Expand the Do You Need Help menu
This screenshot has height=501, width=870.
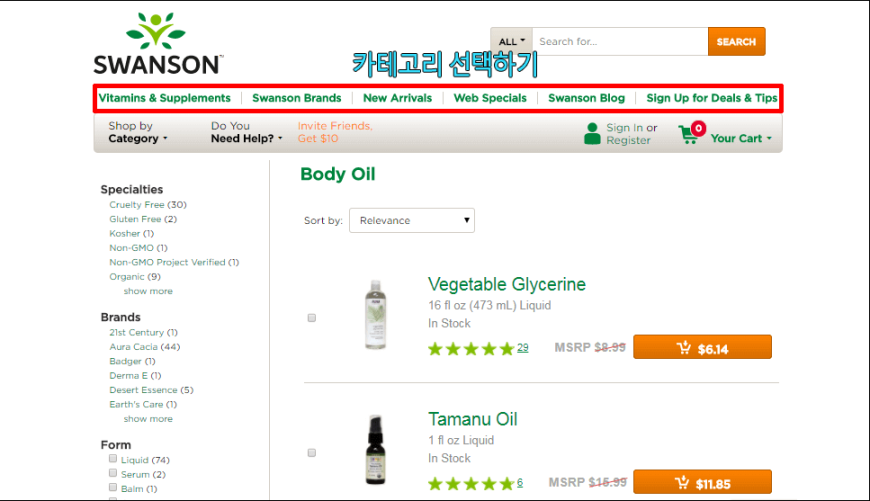[246, 133]
